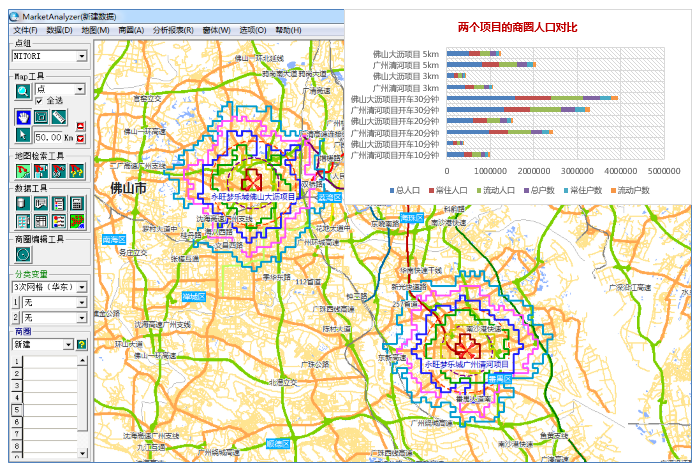Select trade area list row 6
The width and height of the screenshot is (699, 467).
45,422
